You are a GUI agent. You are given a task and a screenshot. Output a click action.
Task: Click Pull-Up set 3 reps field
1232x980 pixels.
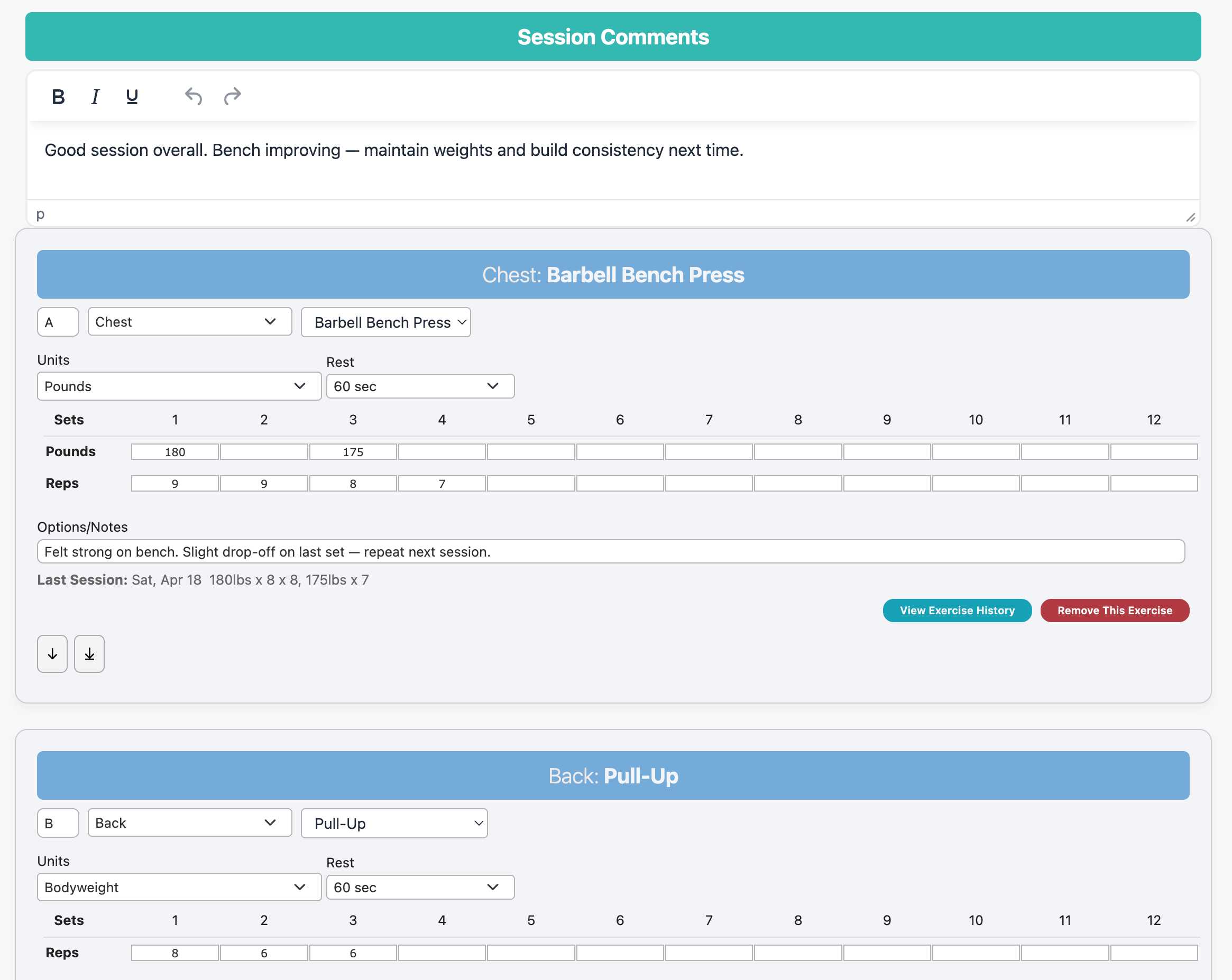point(353,953)
